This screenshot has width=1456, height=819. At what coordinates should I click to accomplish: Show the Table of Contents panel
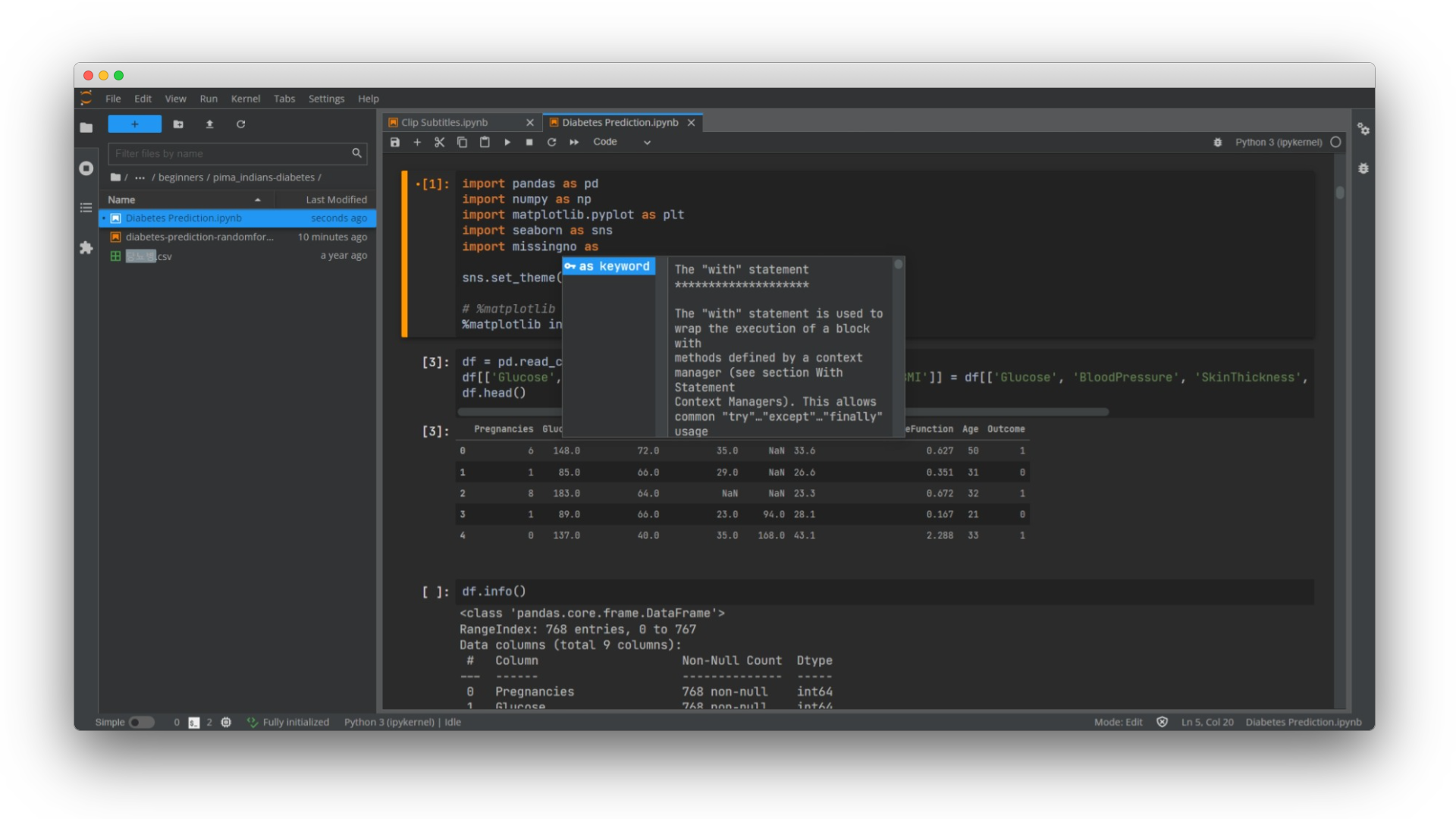point(86,208)
